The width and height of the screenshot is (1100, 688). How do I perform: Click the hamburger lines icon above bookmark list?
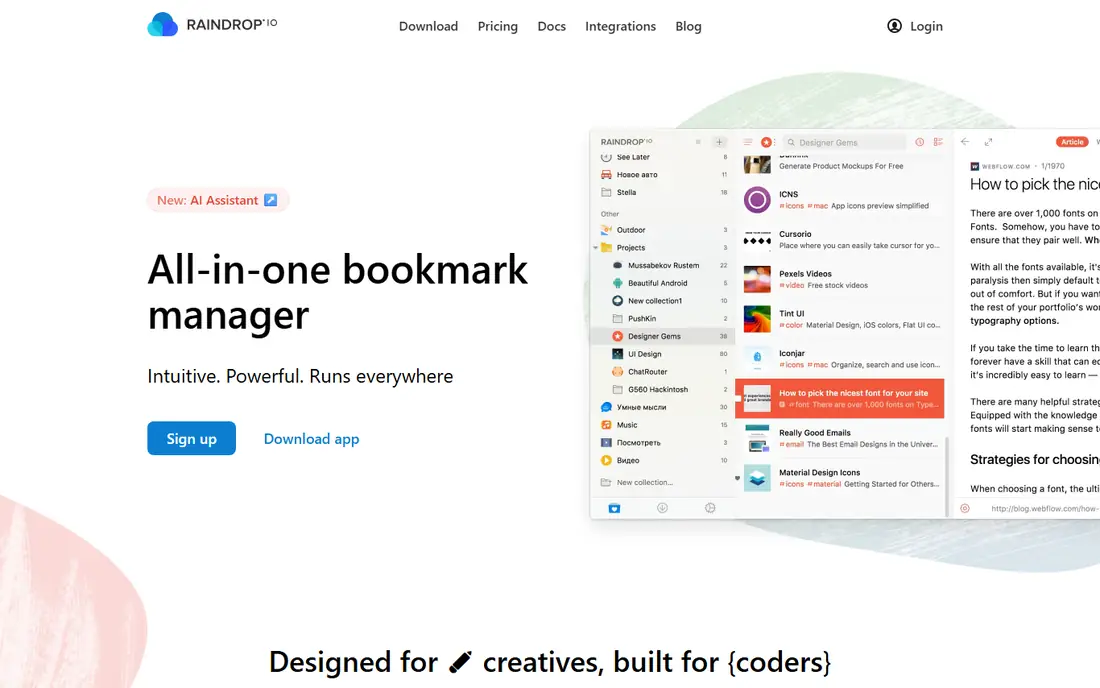pos(748,142)
